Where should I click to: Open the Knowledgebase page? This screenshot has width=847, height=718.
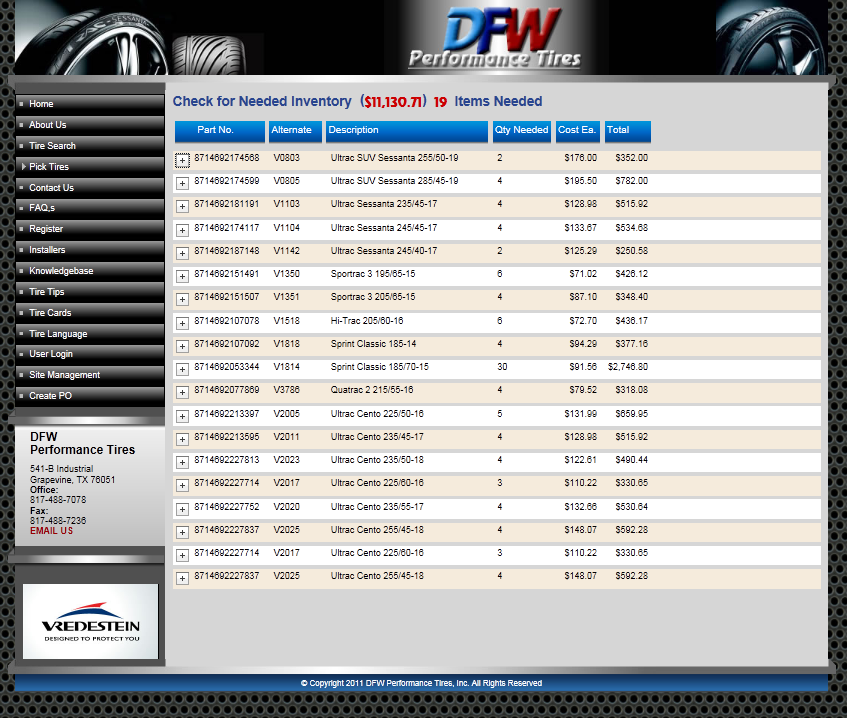coord(90,271)
